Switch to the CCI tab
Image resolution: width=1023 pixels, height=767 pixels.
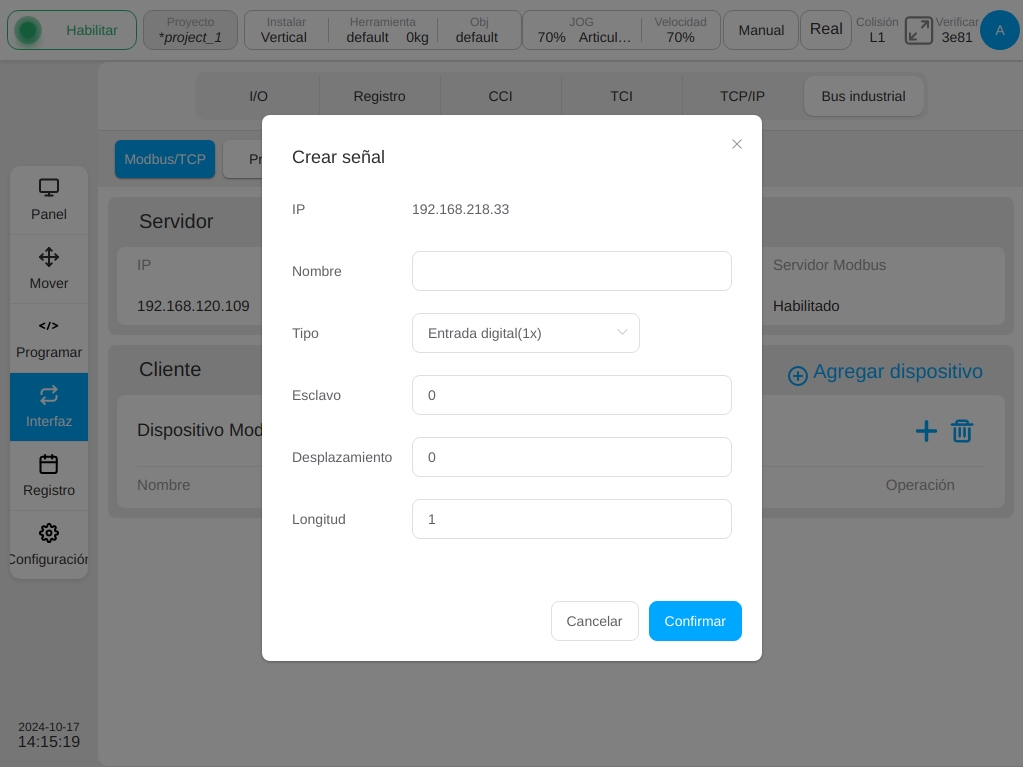pyautogui.click(x=500, y=97)
